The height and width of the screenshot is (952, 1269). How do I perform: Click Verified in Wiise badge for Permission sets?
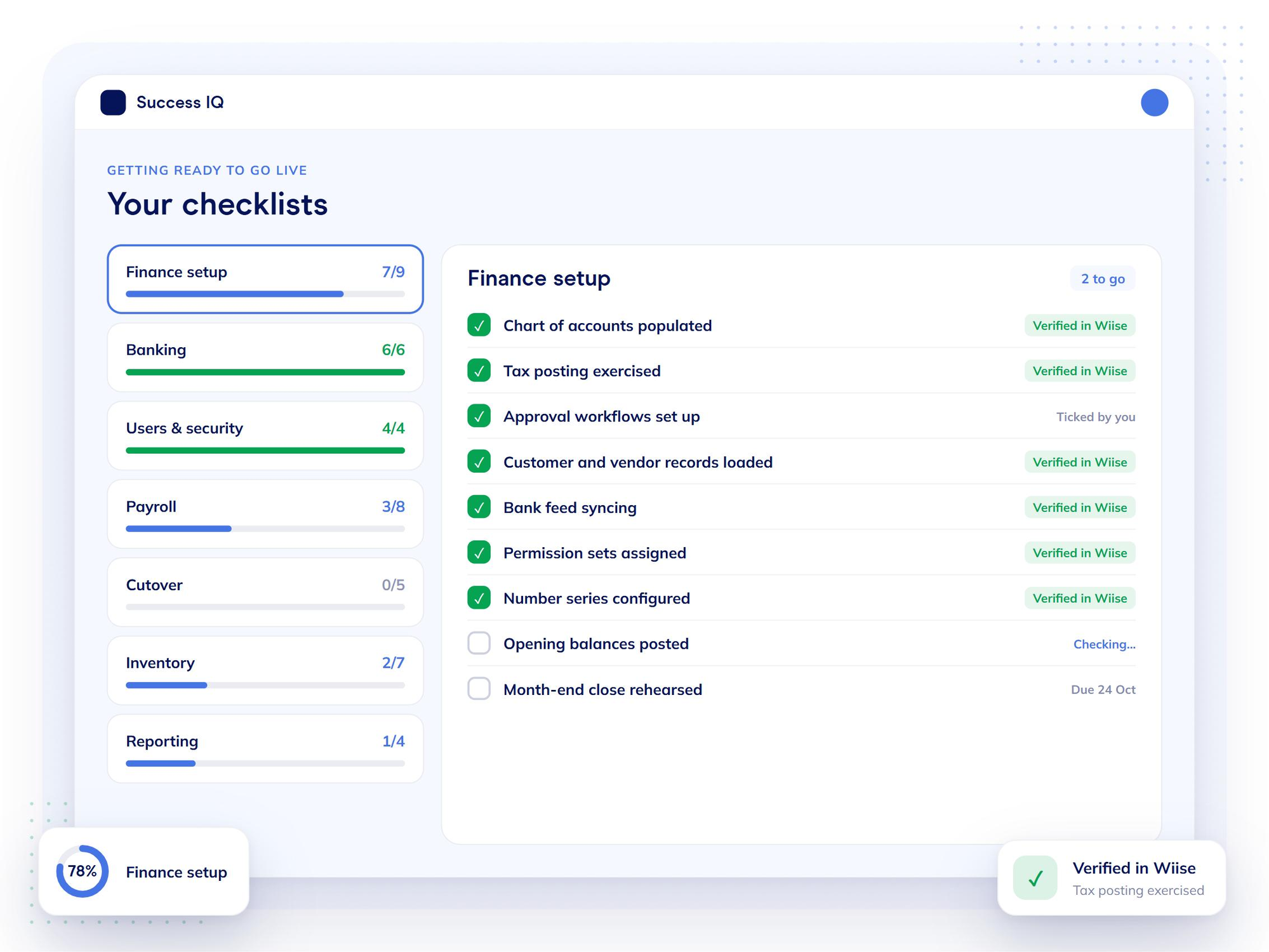1079,553
